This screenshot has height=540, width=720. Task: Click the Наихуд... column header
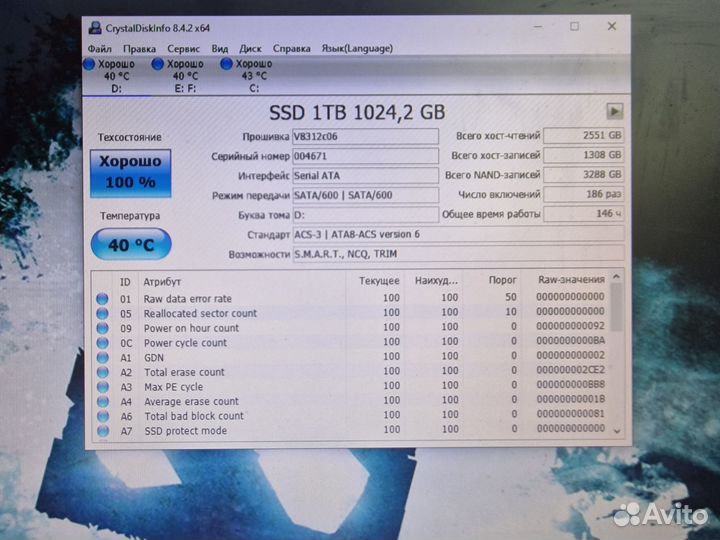436,281
